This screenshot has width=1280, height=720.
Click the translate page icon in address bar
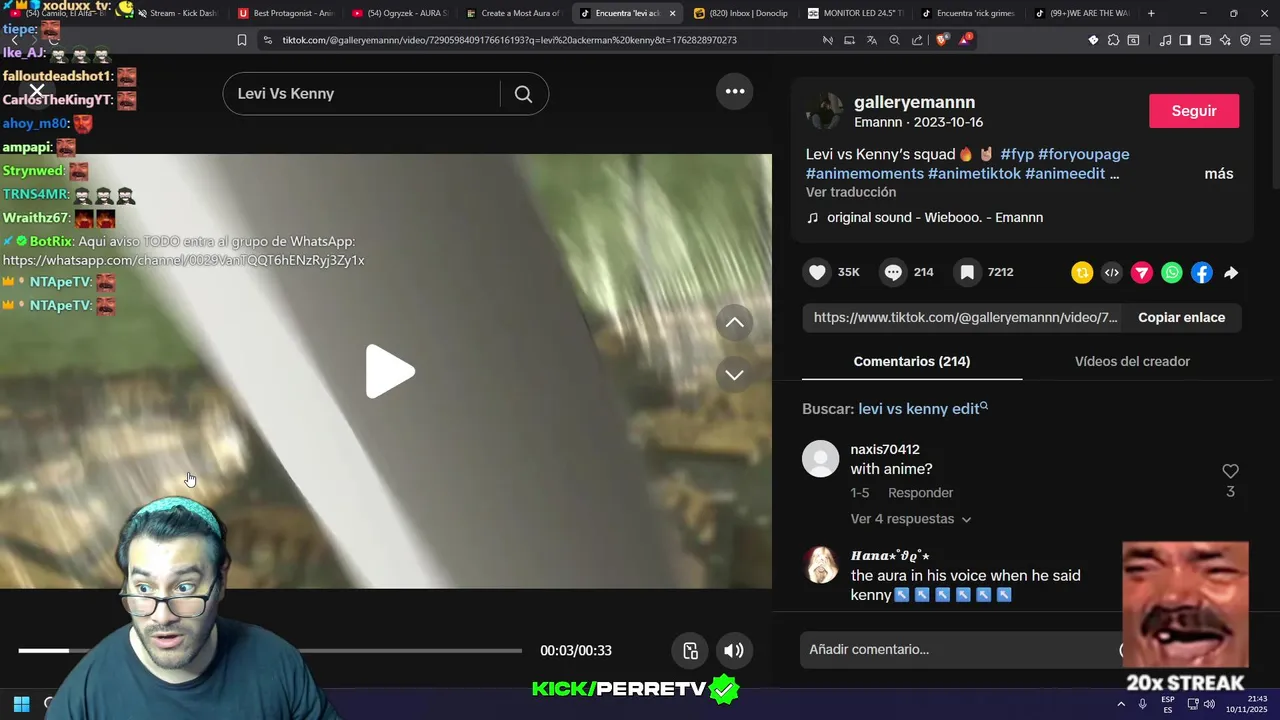[x=872, y=40]
